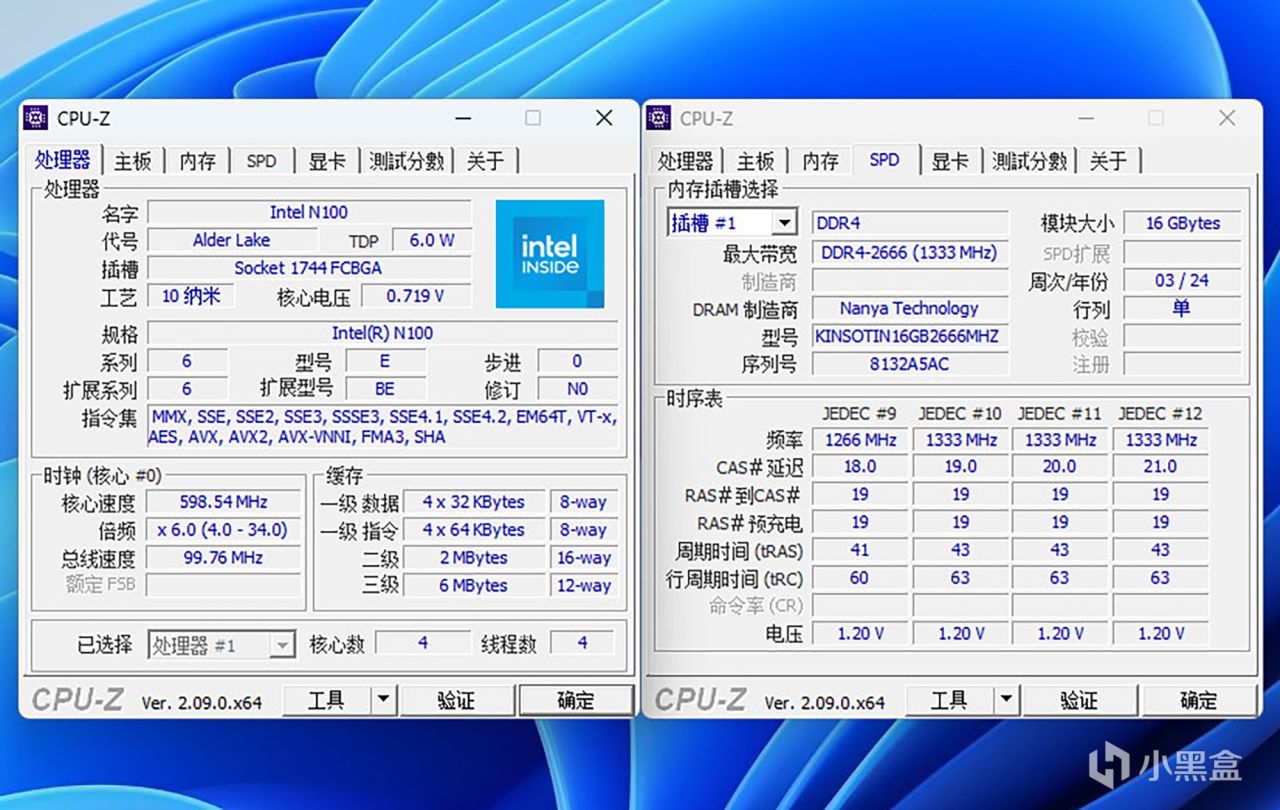Minimize the right CPU-Z window
1280x810 pixels.
click(x=1086, y=118)
